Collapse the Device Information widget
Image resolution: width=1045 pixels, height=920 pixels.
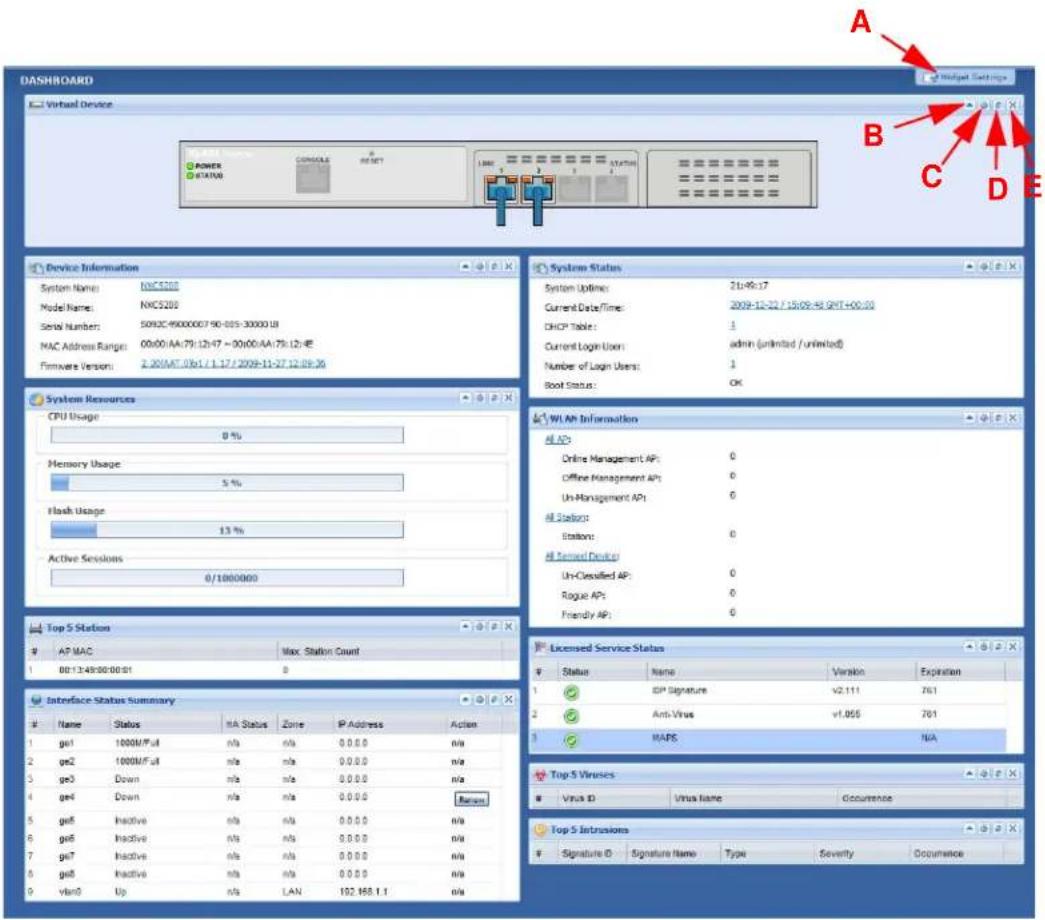(465, 267)
